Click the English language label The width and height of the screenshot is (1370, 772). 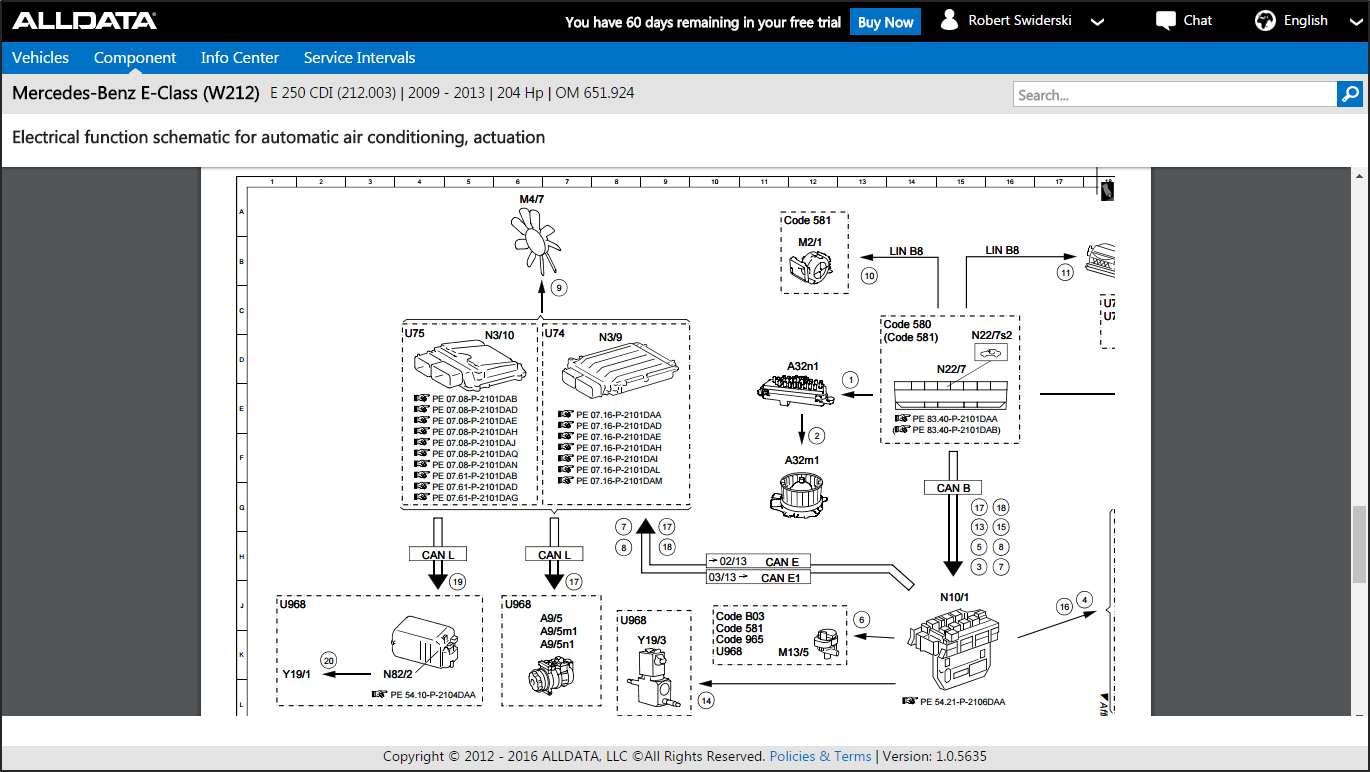[1306, 20]
